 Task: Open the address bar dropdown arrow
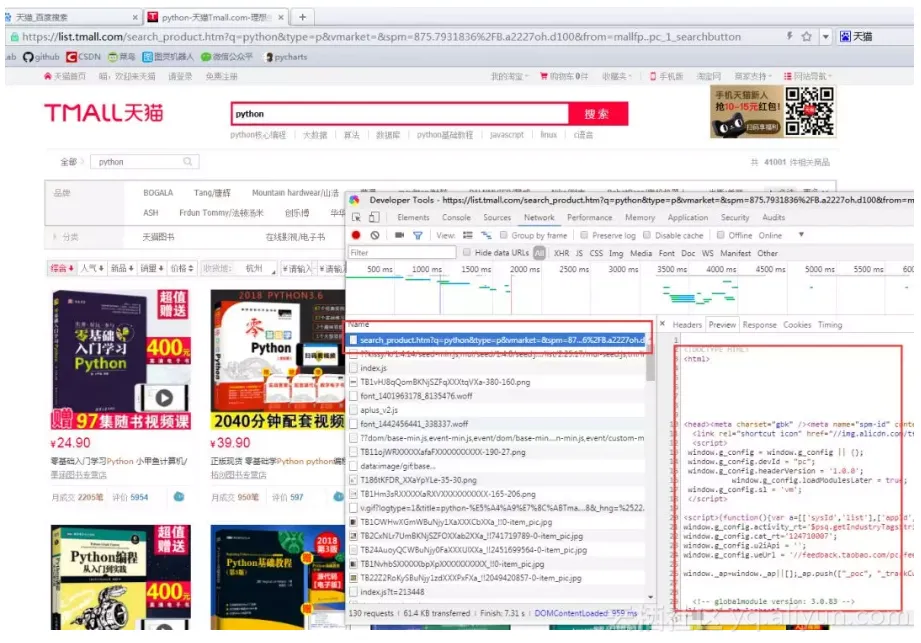click(825, 36)
